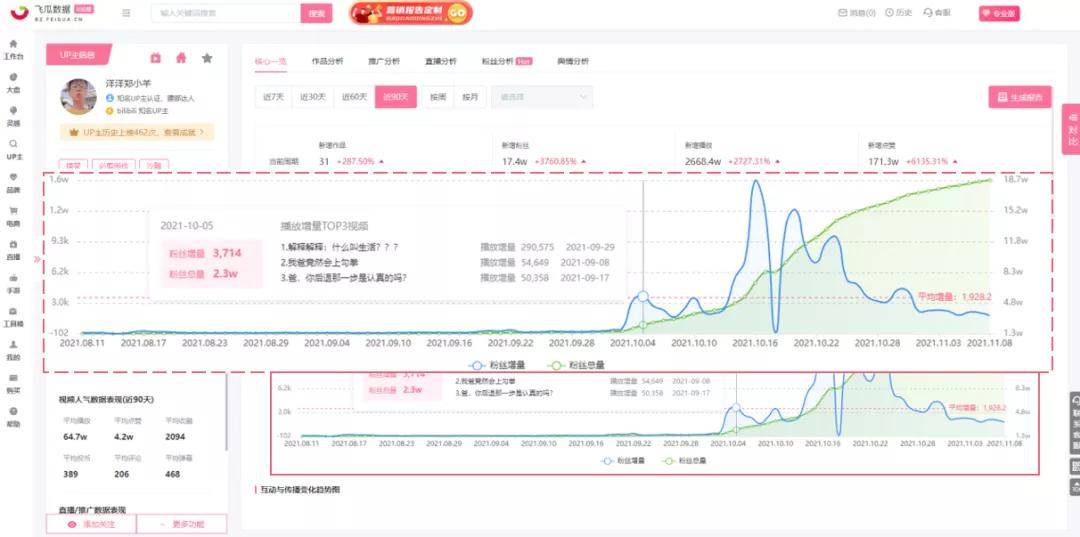Expand UP主历史上榜462次 achievements banner
This screenshot has height=537, width=1080.
click(137, 131)
